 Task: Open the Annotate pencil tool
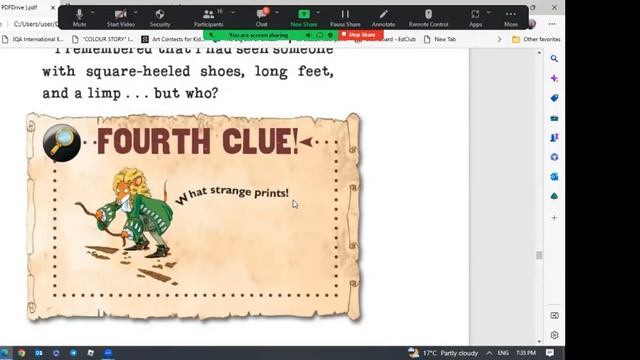383,18
